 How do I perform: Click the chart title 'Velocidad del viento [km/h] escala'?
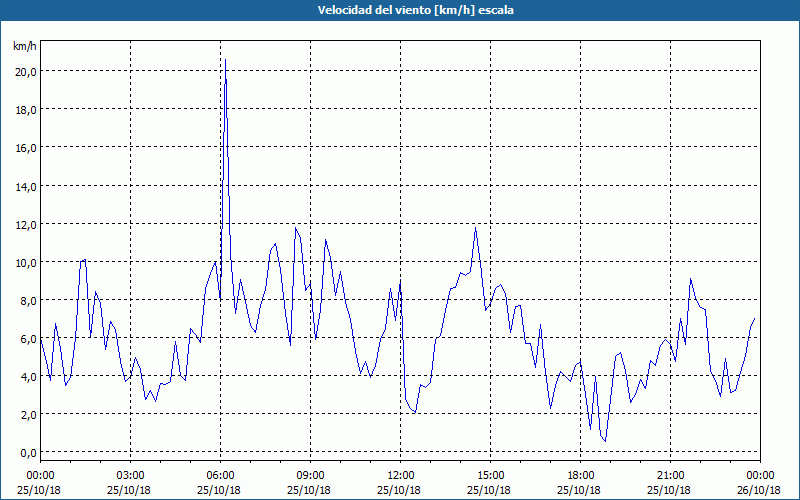pyautogui.click(x=415, y=10)
